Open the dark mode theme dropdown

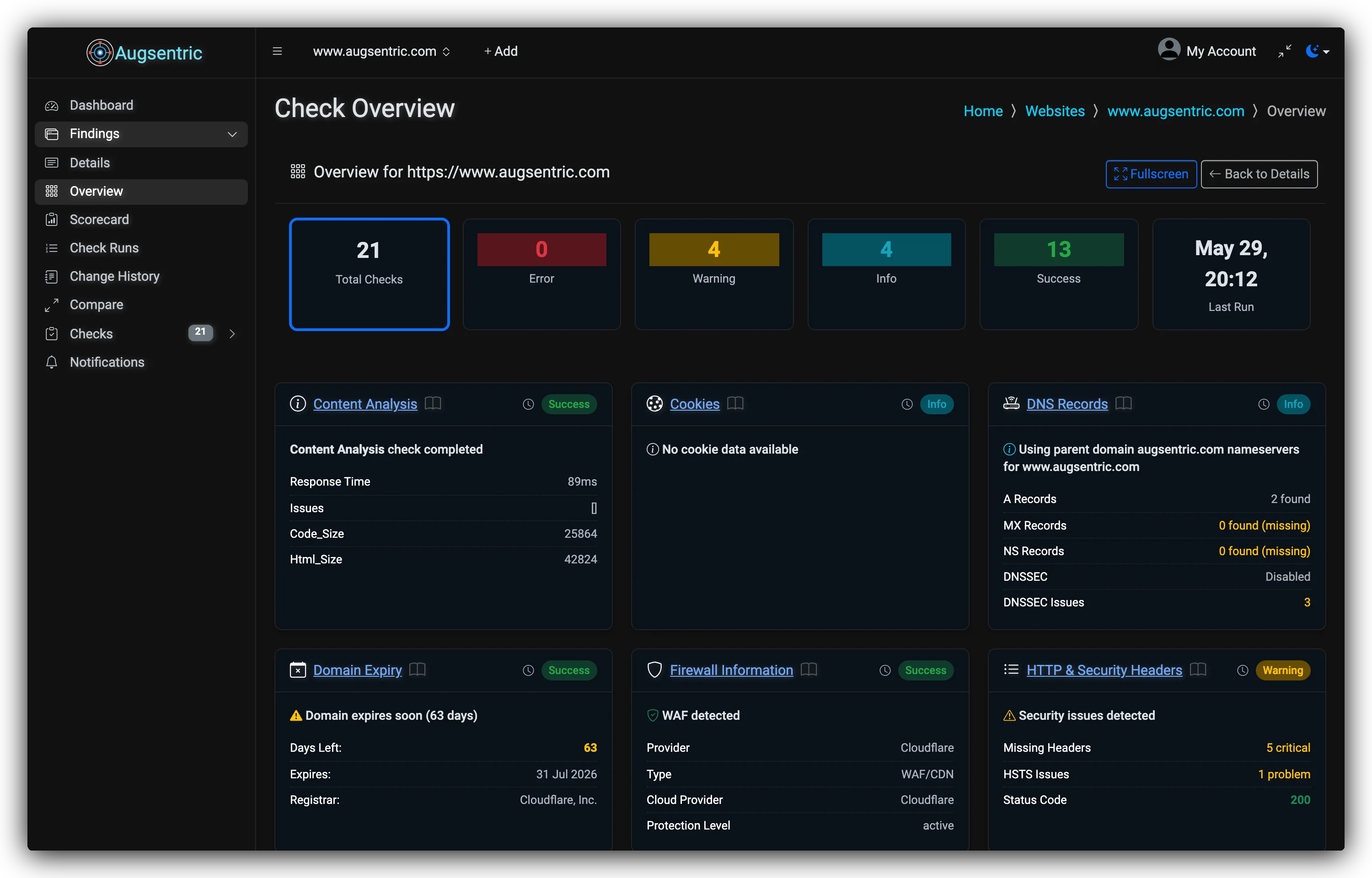tap(1317, 51)
